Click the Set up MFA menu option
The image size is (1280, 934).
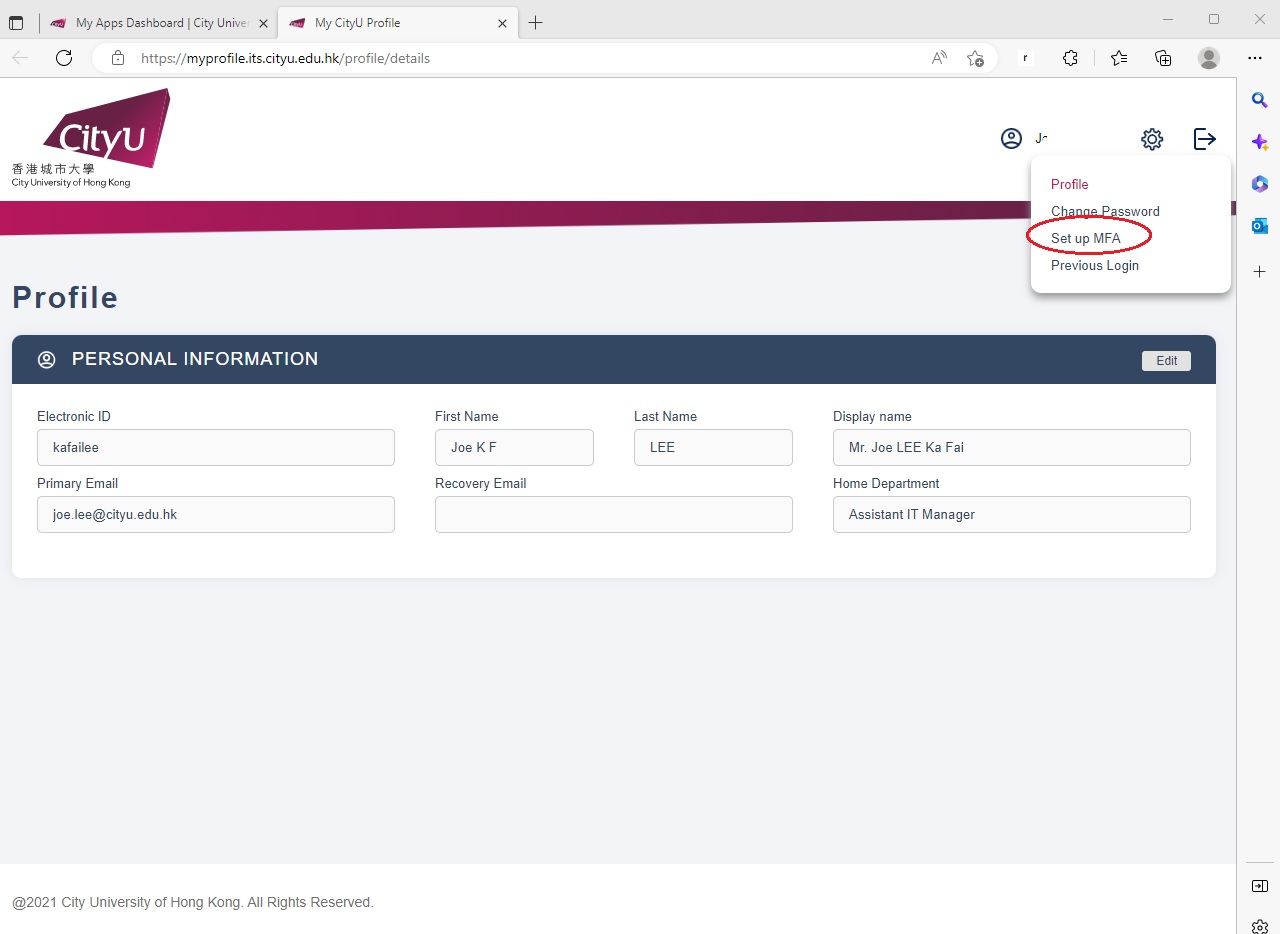click(1085, 238)
